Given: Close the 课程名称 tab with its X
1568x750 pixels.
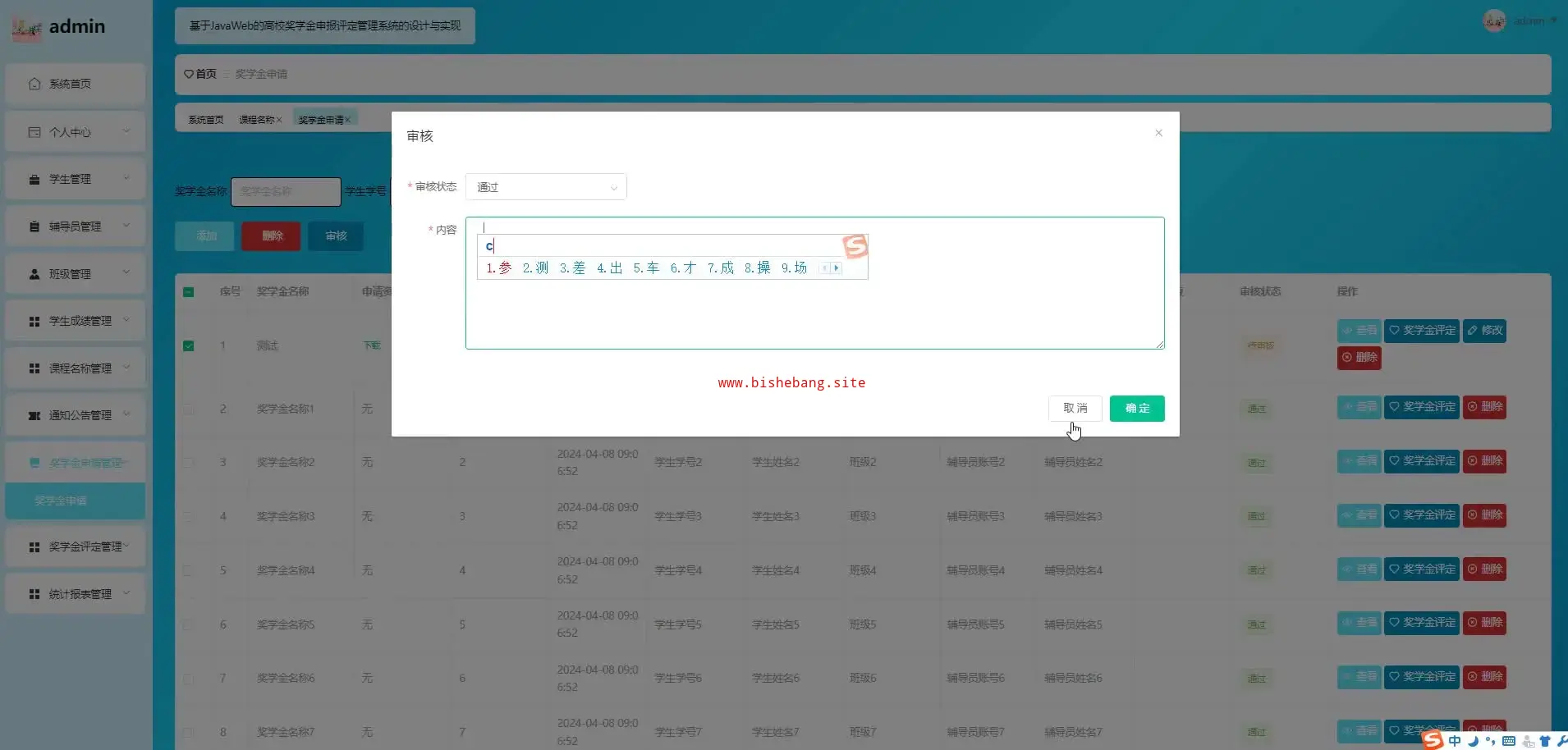Looking at the screenshot, I should point(279,120).
